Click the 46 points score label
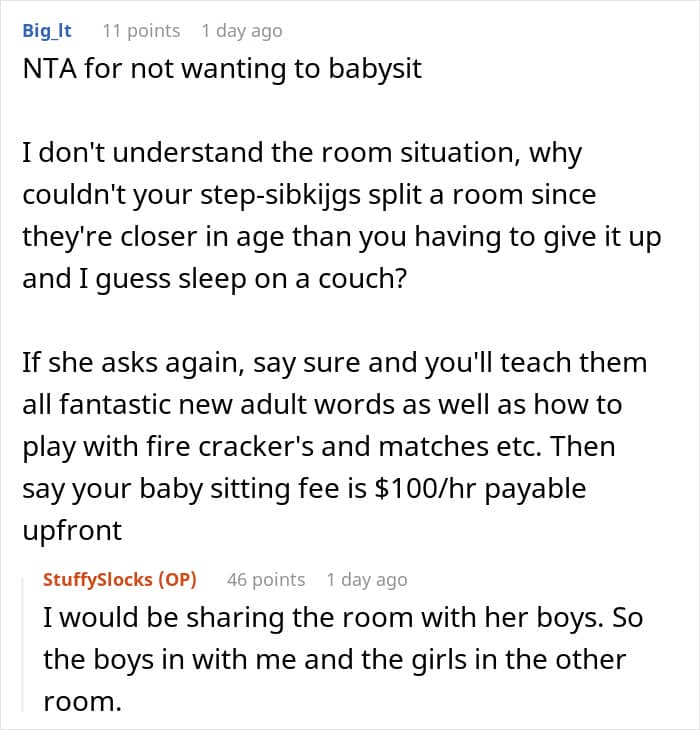Screen dimensions: 700x730 pos(266,580)
